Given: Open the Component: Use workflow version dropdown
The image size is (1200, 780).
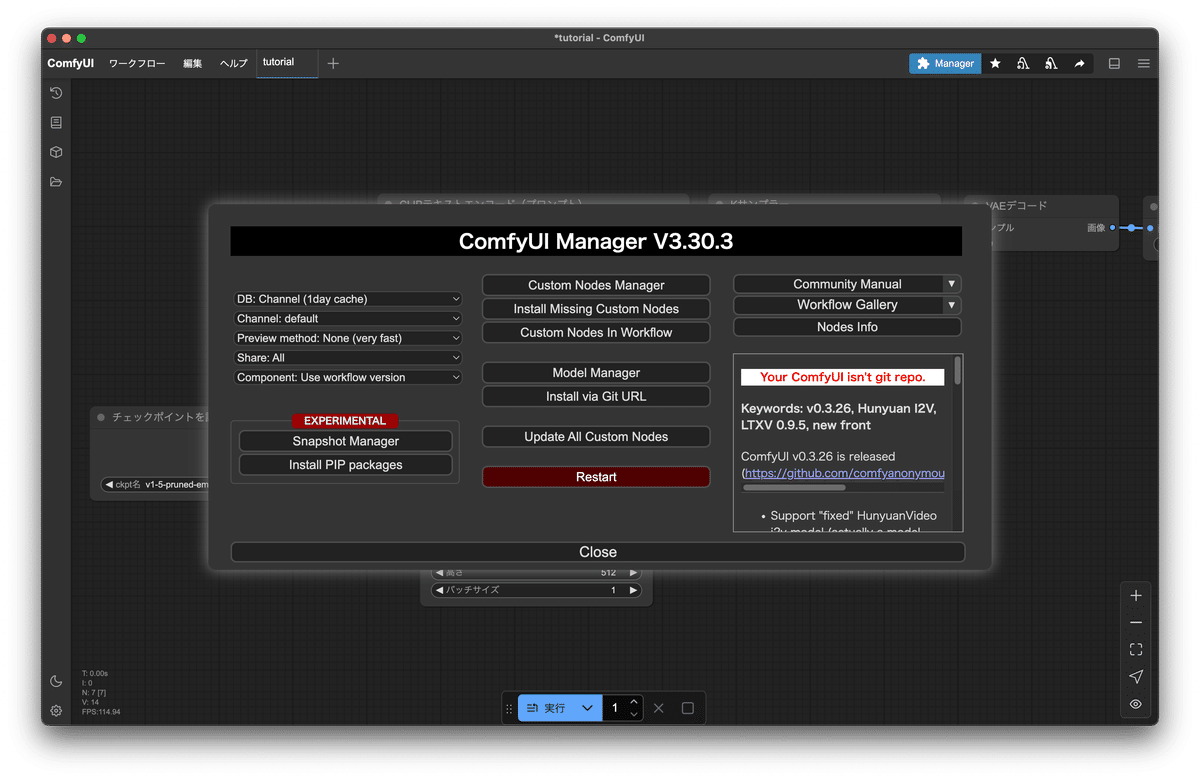Looking at the screenshot, I should click(x=348, y=377).
